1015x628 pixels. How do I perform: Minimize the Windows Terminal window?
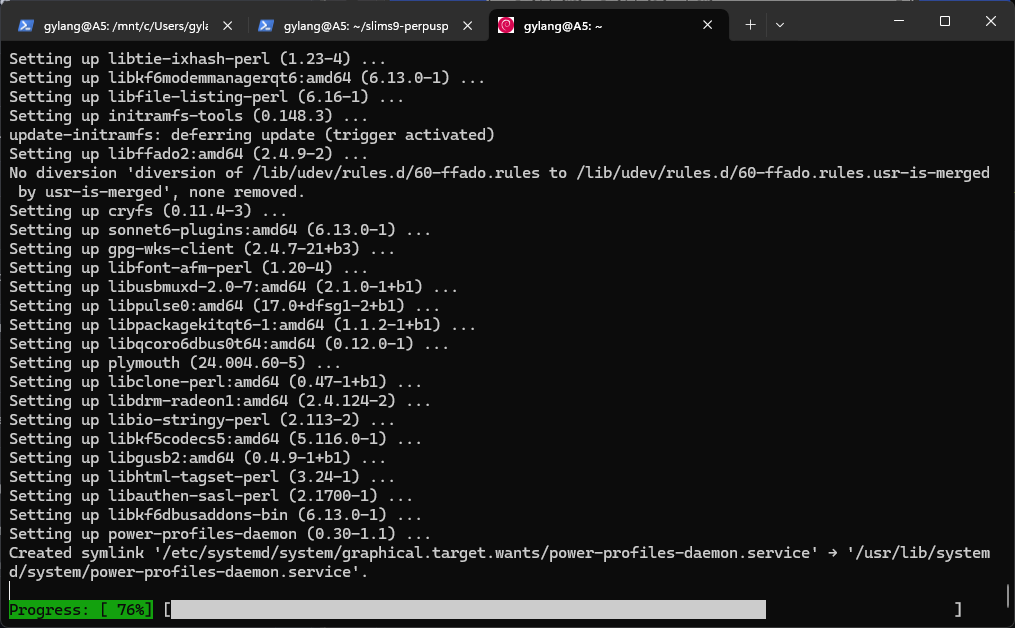coord(899,22)
